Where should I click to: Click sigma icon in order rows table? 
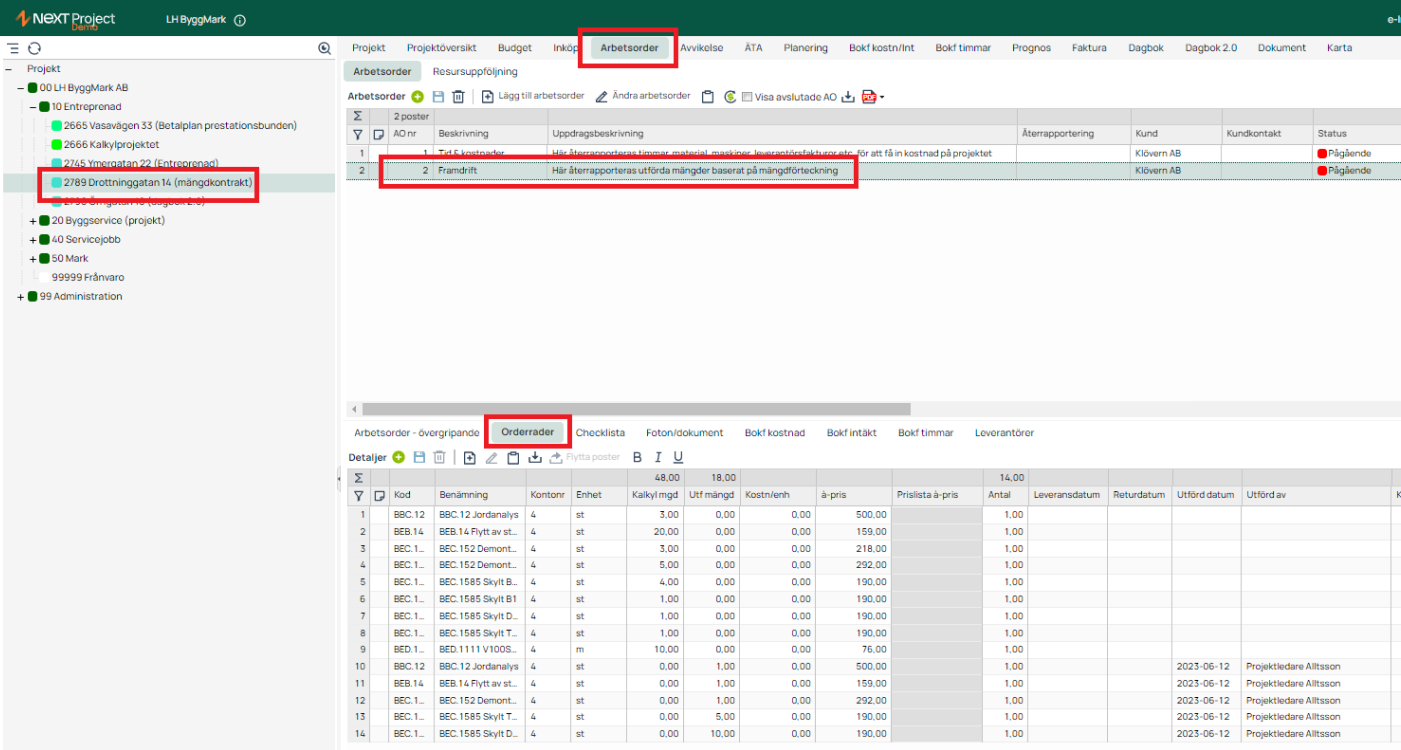[x=358, y=477]
